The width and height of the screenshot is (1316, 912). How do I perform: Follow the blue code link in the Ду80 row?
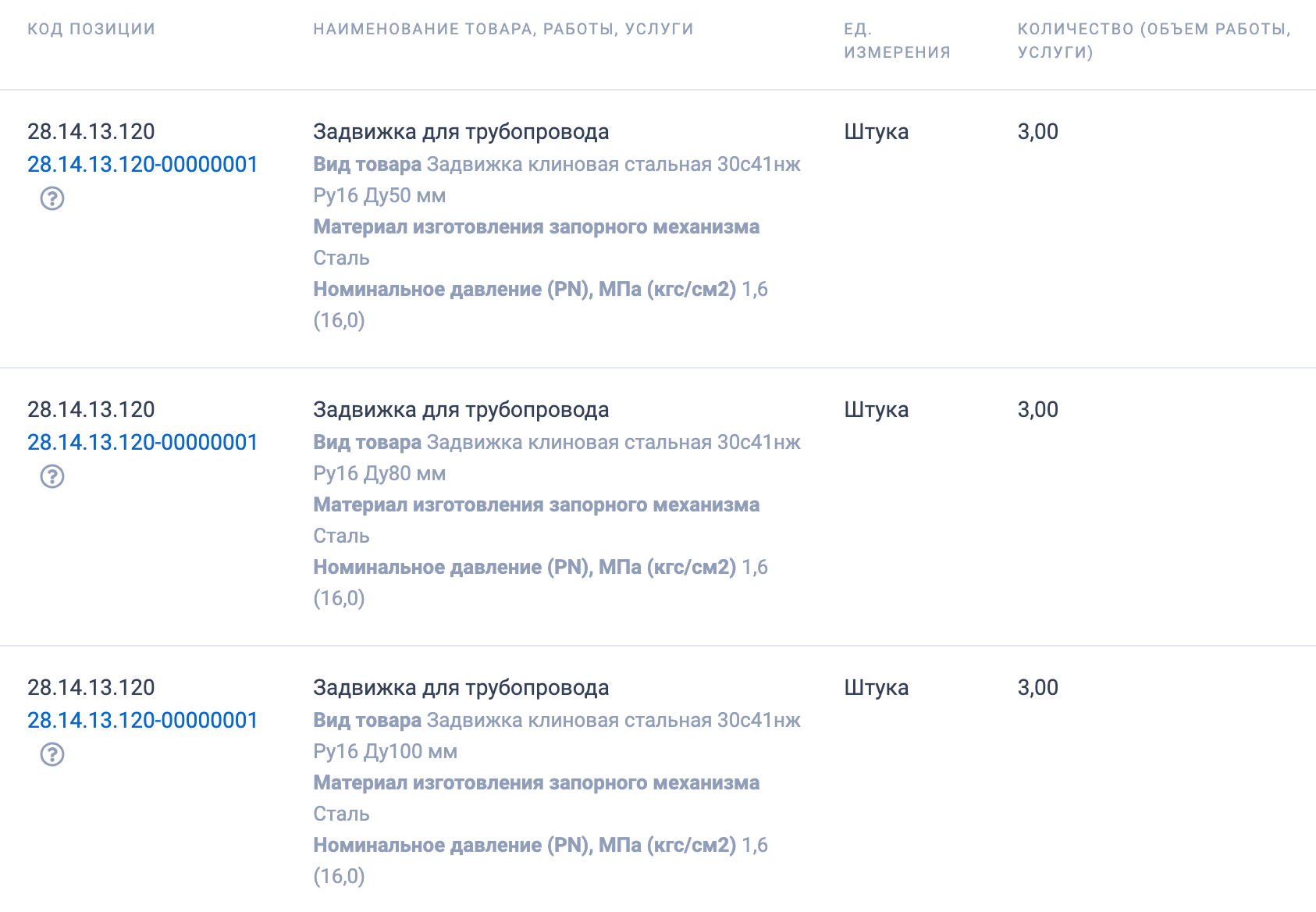(x=142, y=442)
